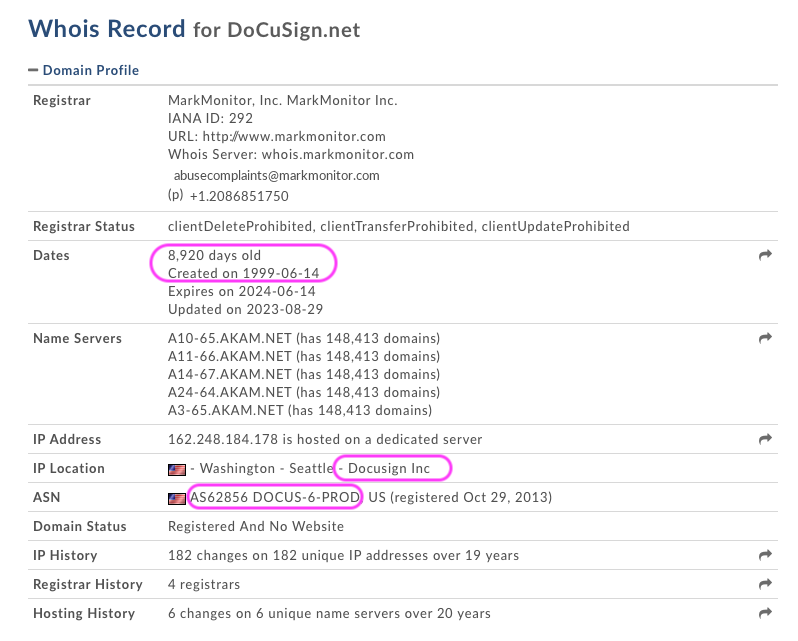
Task: Click the abusecomplaints@markmonitor.com email address
Action: [276, 176]
